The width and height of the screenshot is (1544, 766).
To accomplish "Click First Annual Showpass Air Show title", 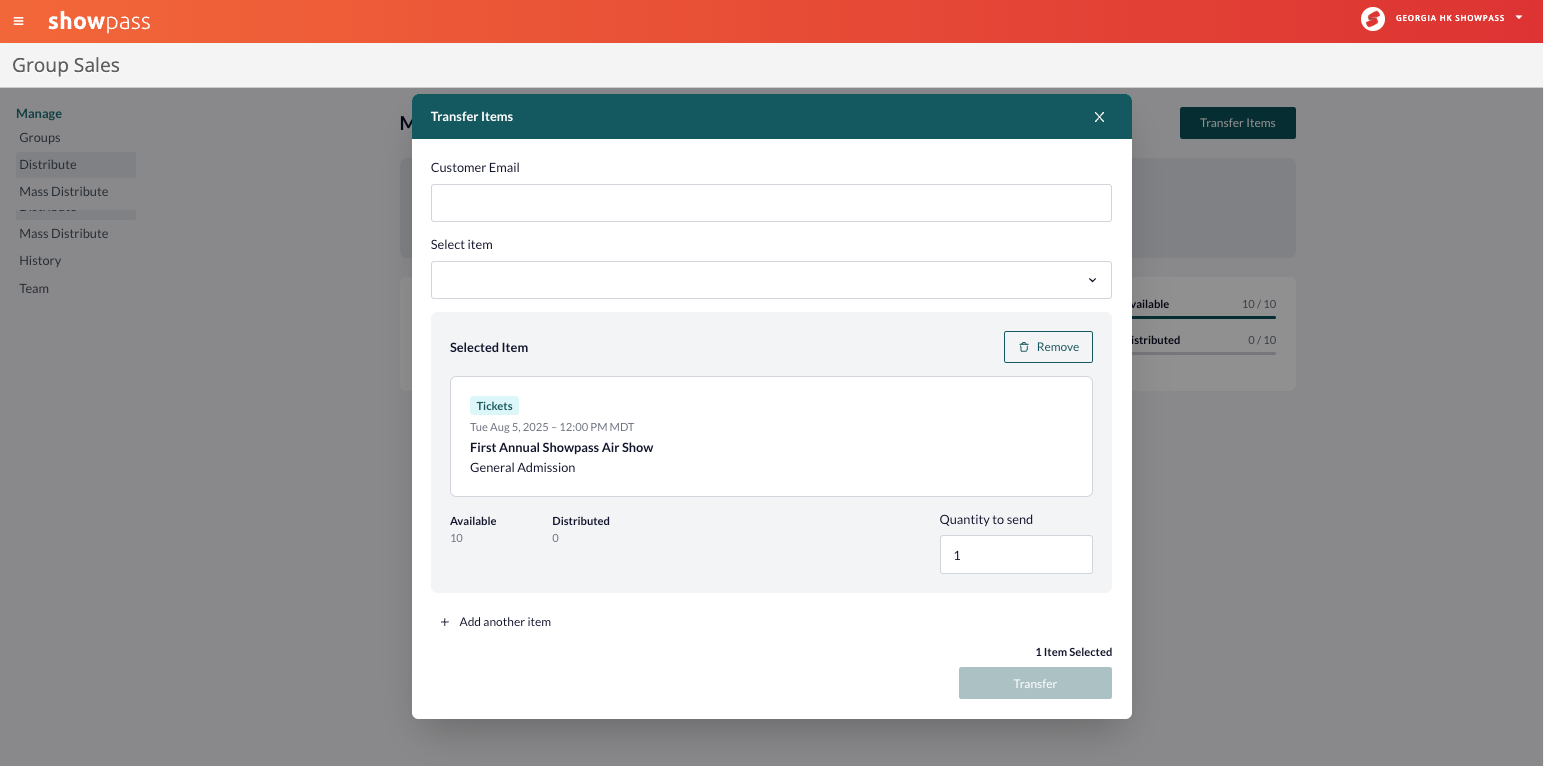I will (561, 447).
